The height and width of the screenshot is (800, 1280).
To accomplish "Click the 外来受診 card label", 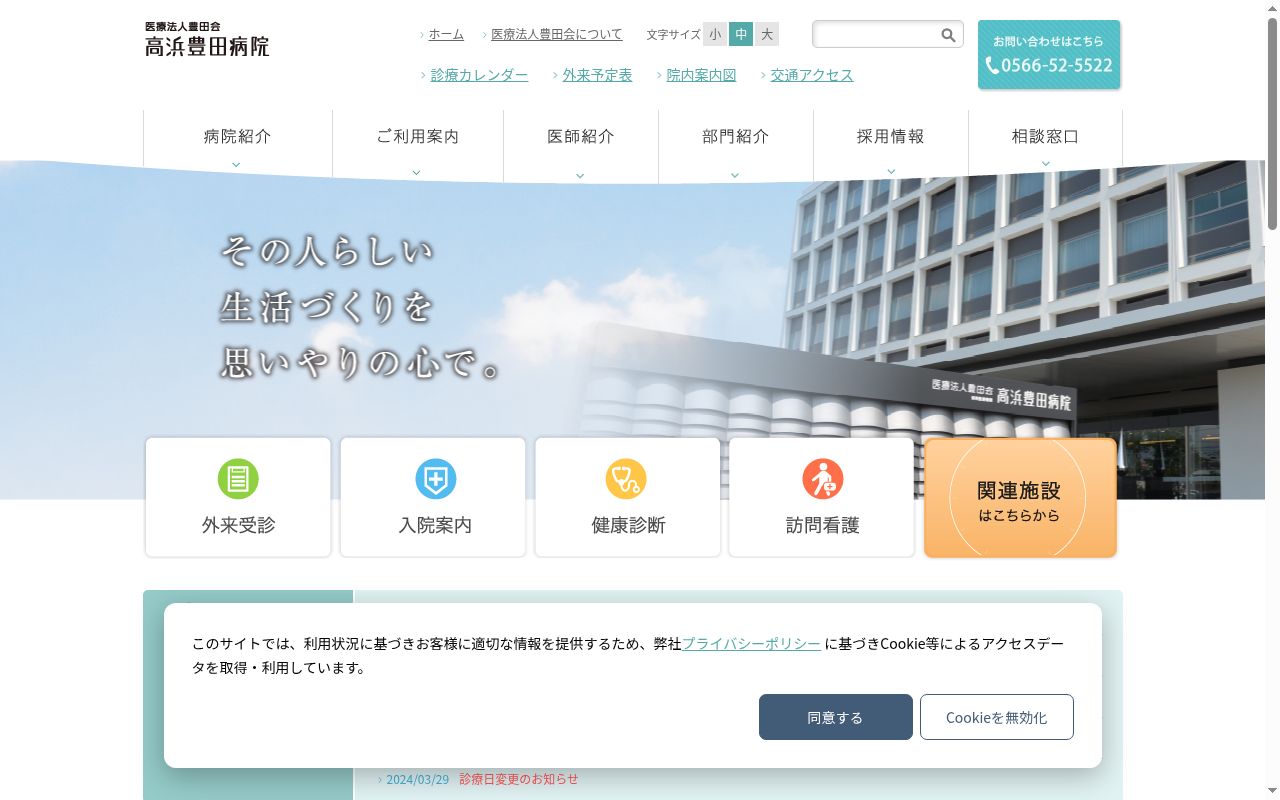I will tap(238, 525).
